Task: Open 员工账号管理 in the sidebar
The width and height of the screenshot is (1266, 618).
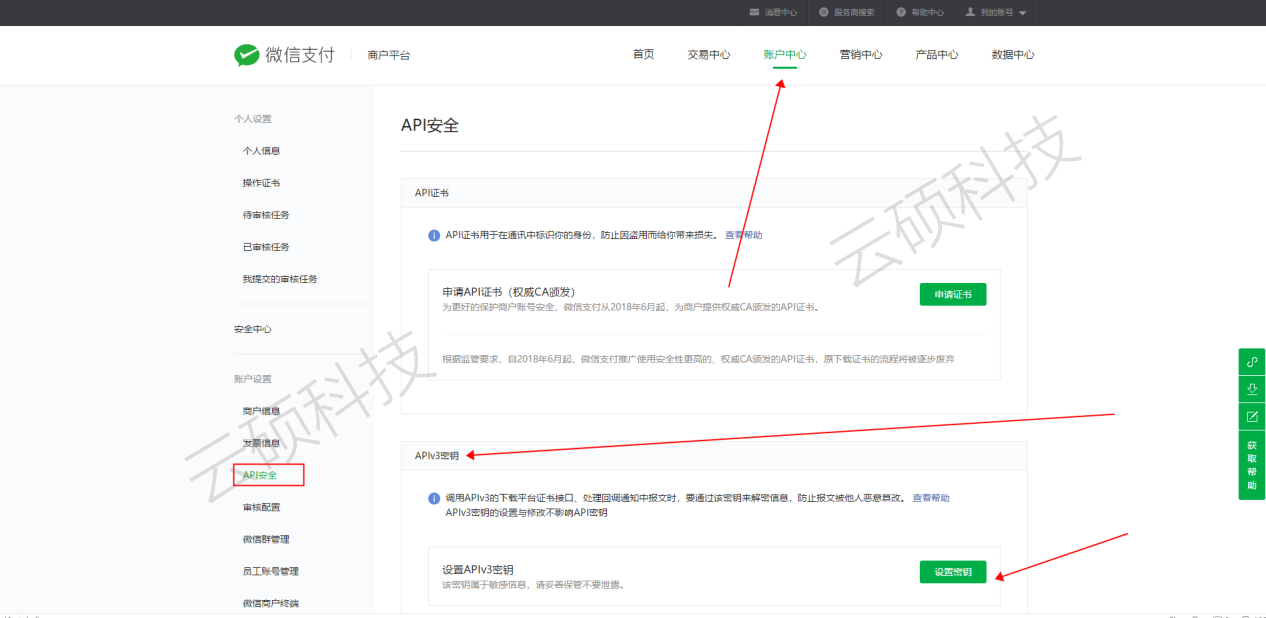Action: point(270,571)
